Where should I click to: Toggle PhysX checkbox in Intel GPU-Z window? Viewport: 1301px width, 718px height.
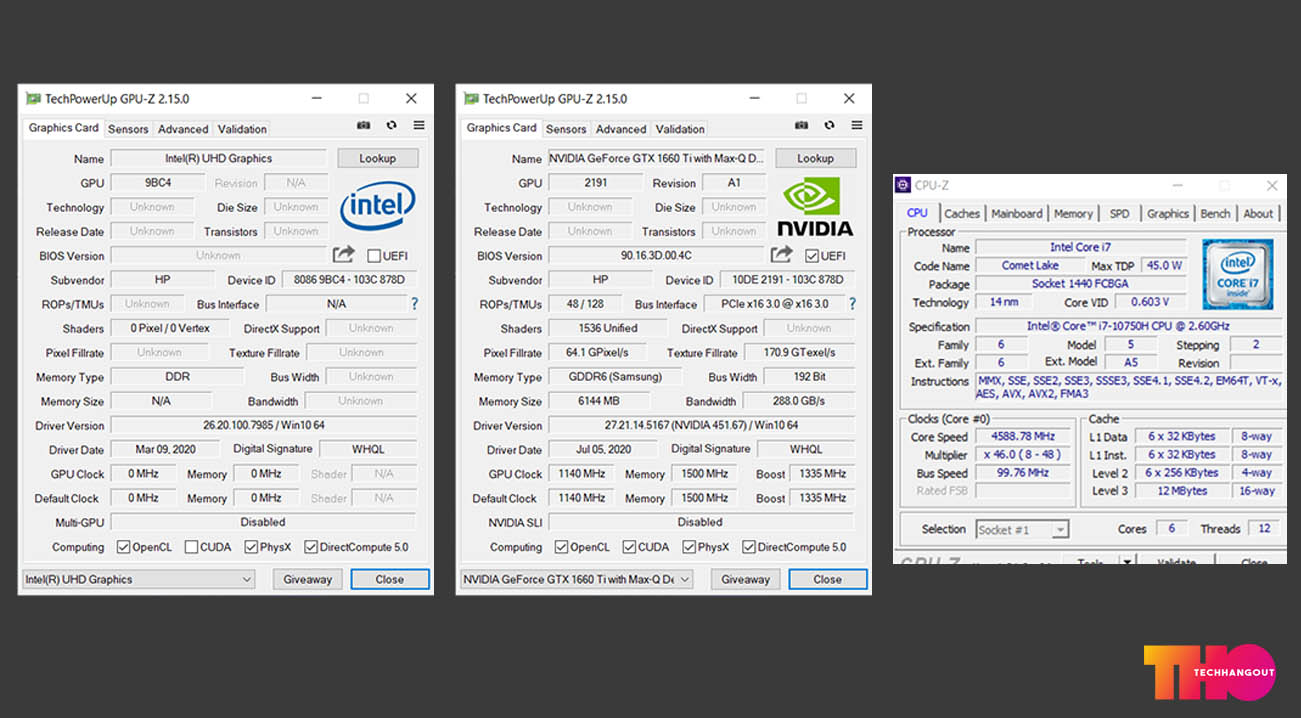pyautogui.click(x=250, y=547)
